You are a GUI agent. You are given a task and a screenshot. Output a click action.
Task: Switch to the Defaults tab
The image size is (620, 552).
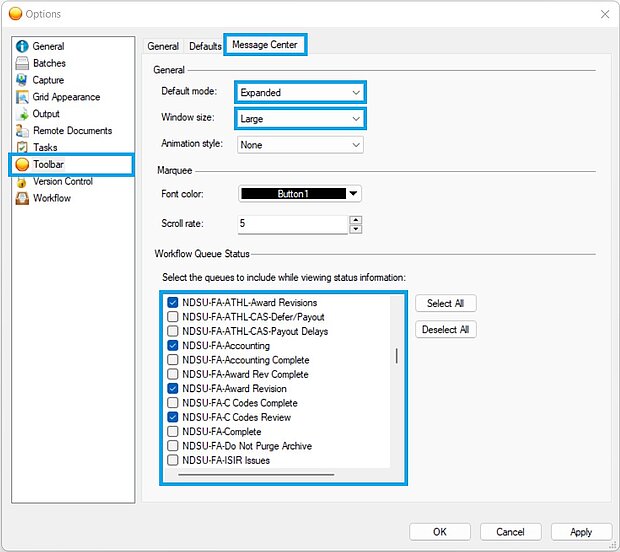205,46
